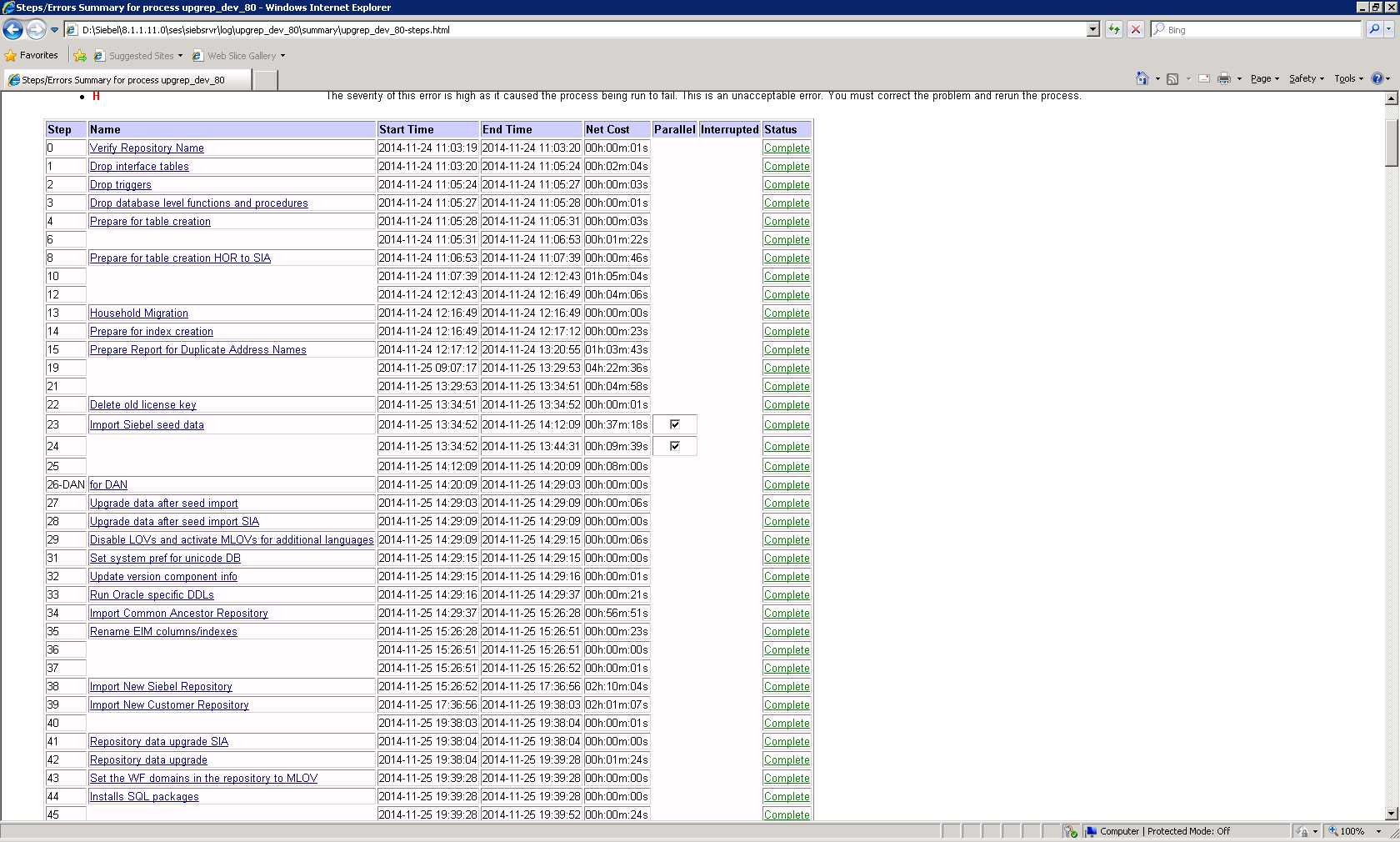This screenshot has height=842, width=1400.
Task: Open address bar history dropdown
Action: coord(1093,29)
